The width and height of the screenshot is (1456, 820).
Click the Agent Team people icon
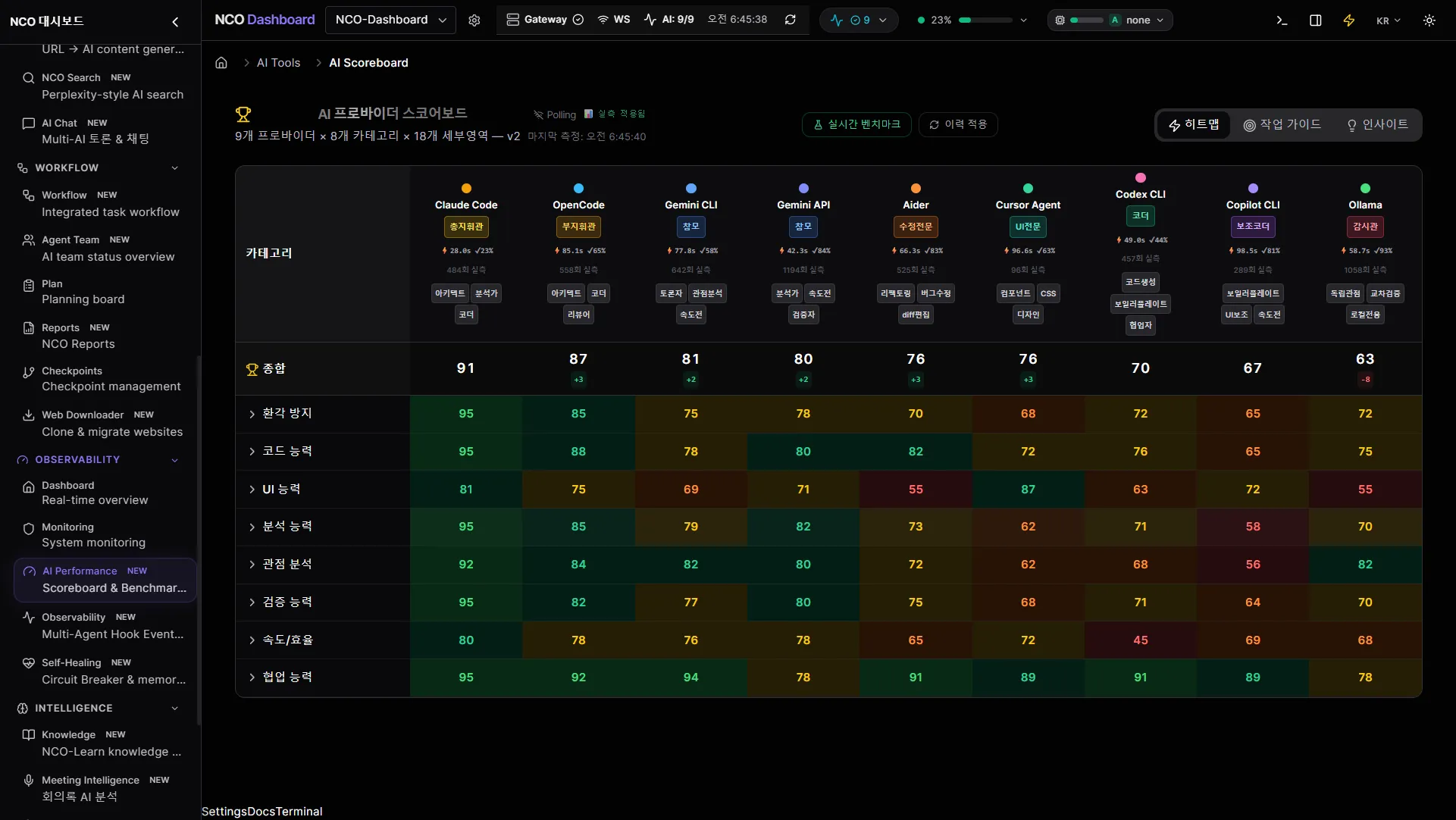tap(29, 240)
